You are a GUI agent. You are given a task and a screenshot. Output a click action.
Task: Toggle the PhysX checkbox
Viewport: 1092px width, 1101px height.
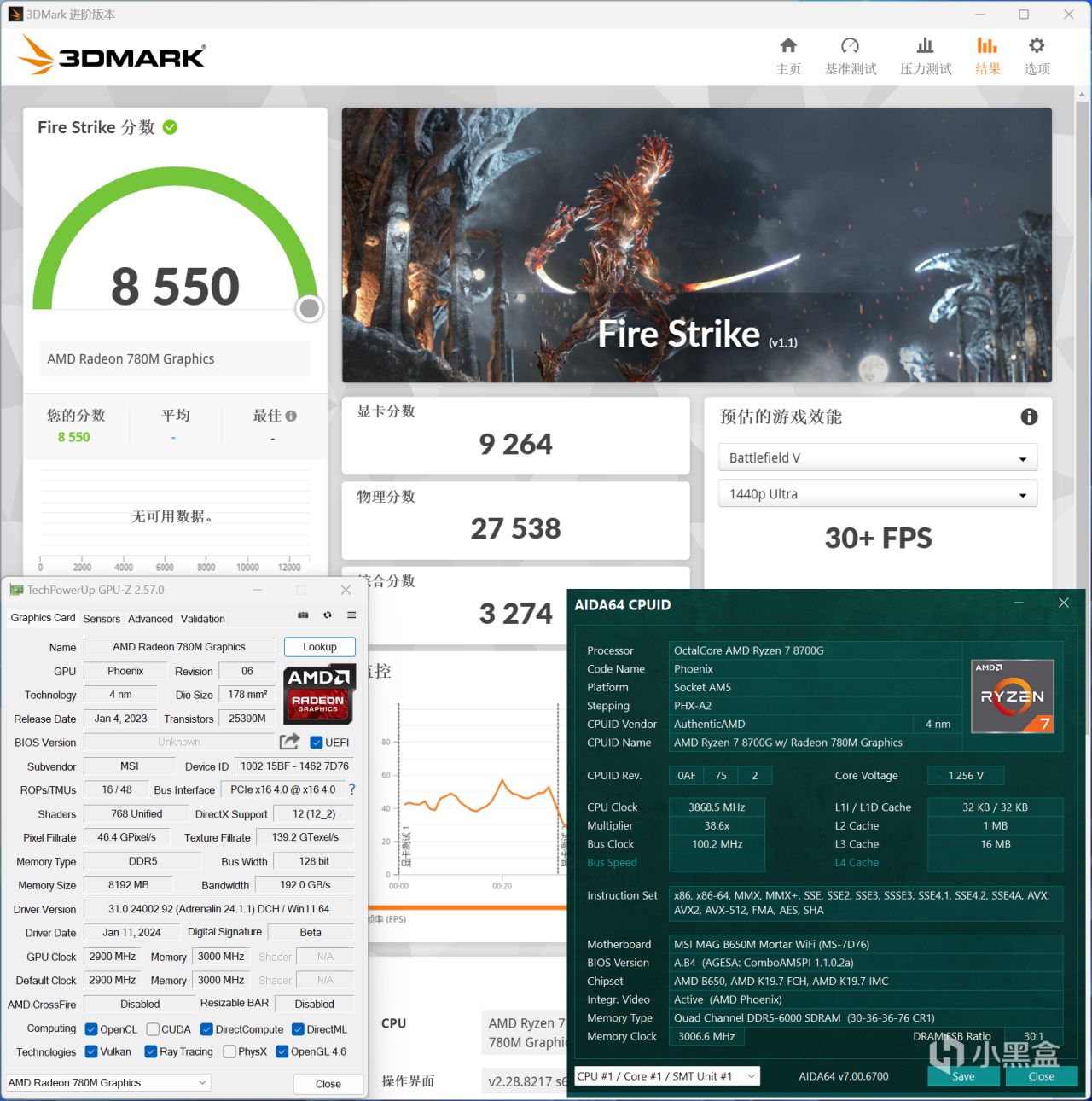tap(229, 1051)
